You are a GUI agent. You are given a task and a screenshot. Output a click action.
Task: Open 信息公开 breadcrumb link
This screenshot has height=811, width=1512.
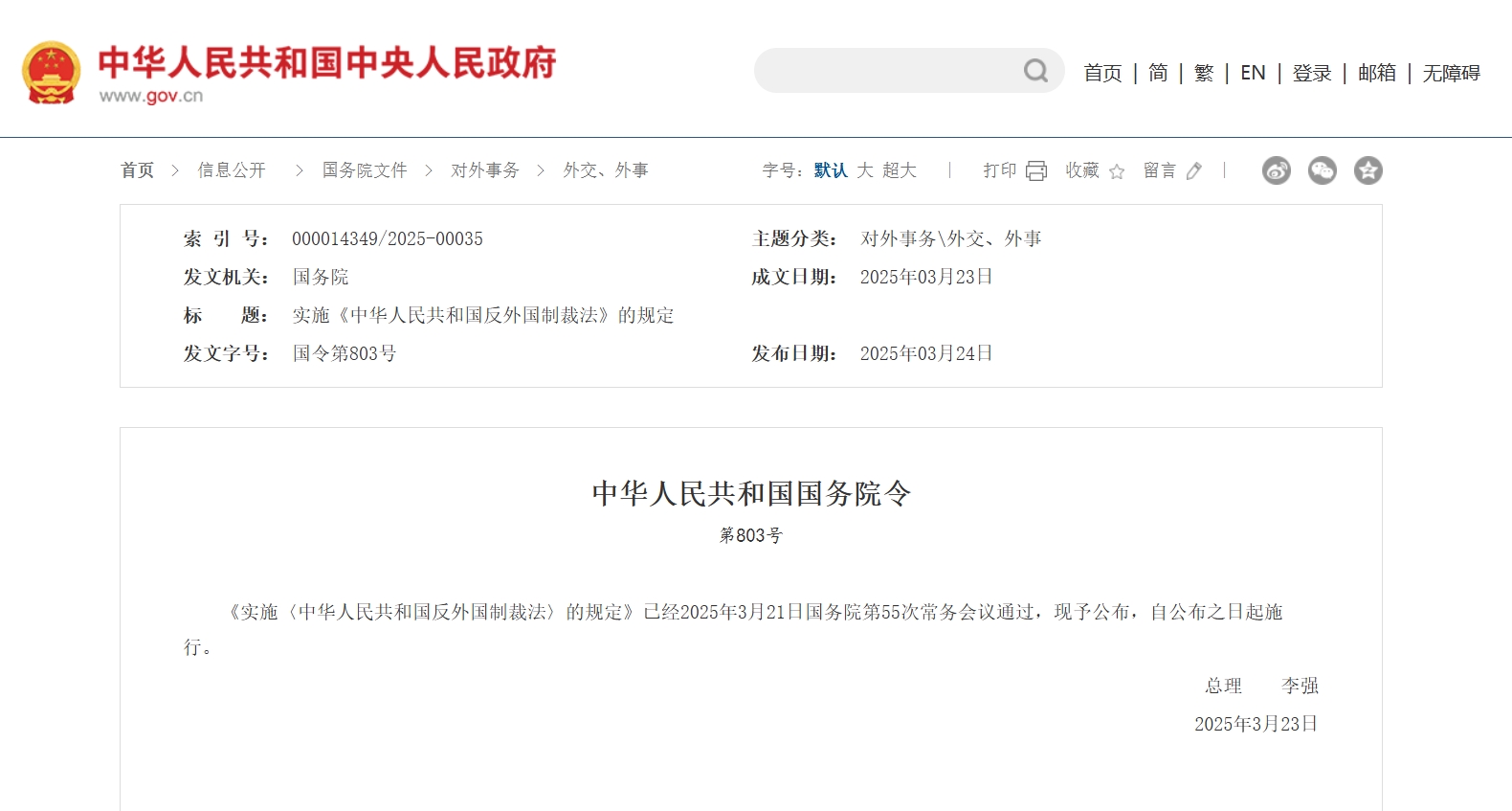pos(232,170)
